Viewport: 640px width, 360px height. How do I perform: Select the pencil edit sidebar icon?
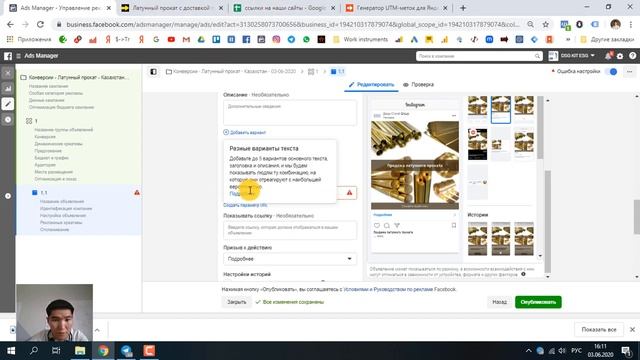click(8, 104)
